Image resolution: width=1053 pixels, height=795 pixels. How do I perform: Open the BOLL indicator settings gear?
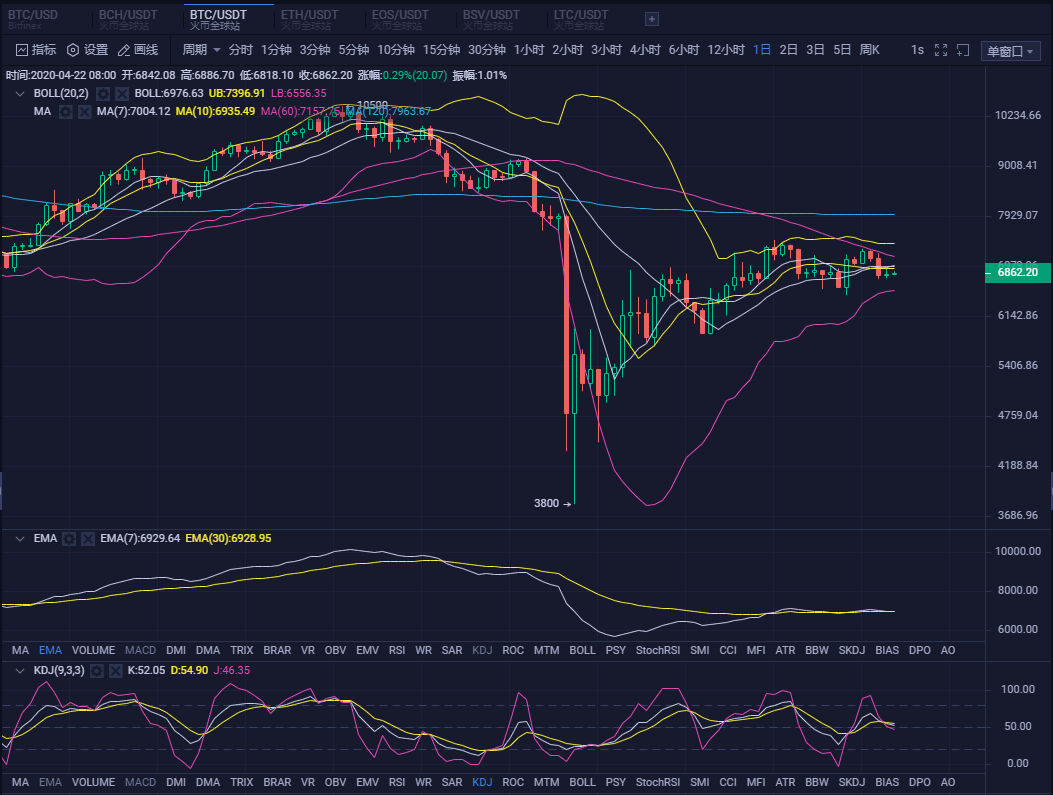(102, 93)
